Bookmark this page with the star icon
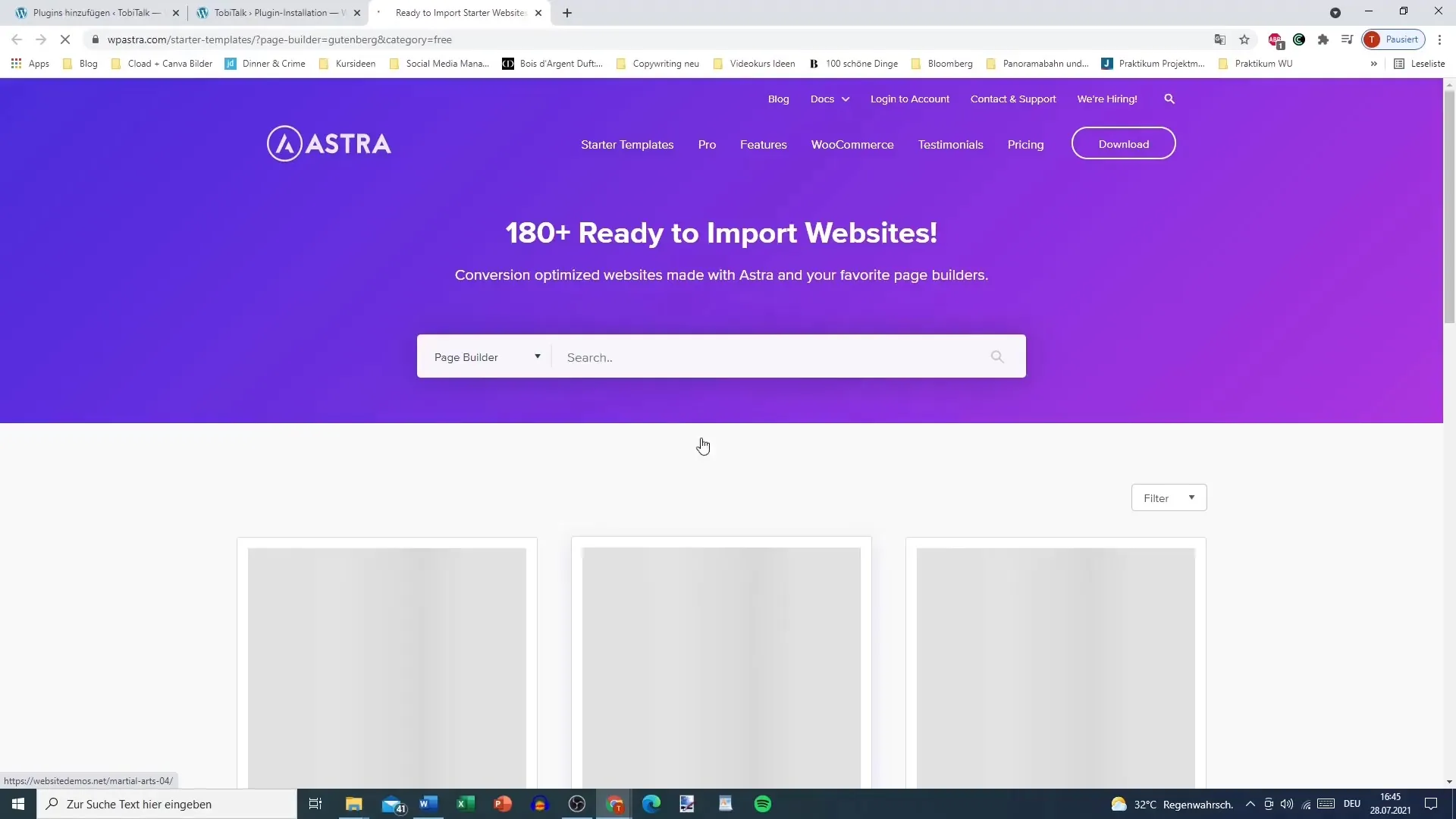The height and width of the screenshot is (819, 1456). pos(1244,39)
